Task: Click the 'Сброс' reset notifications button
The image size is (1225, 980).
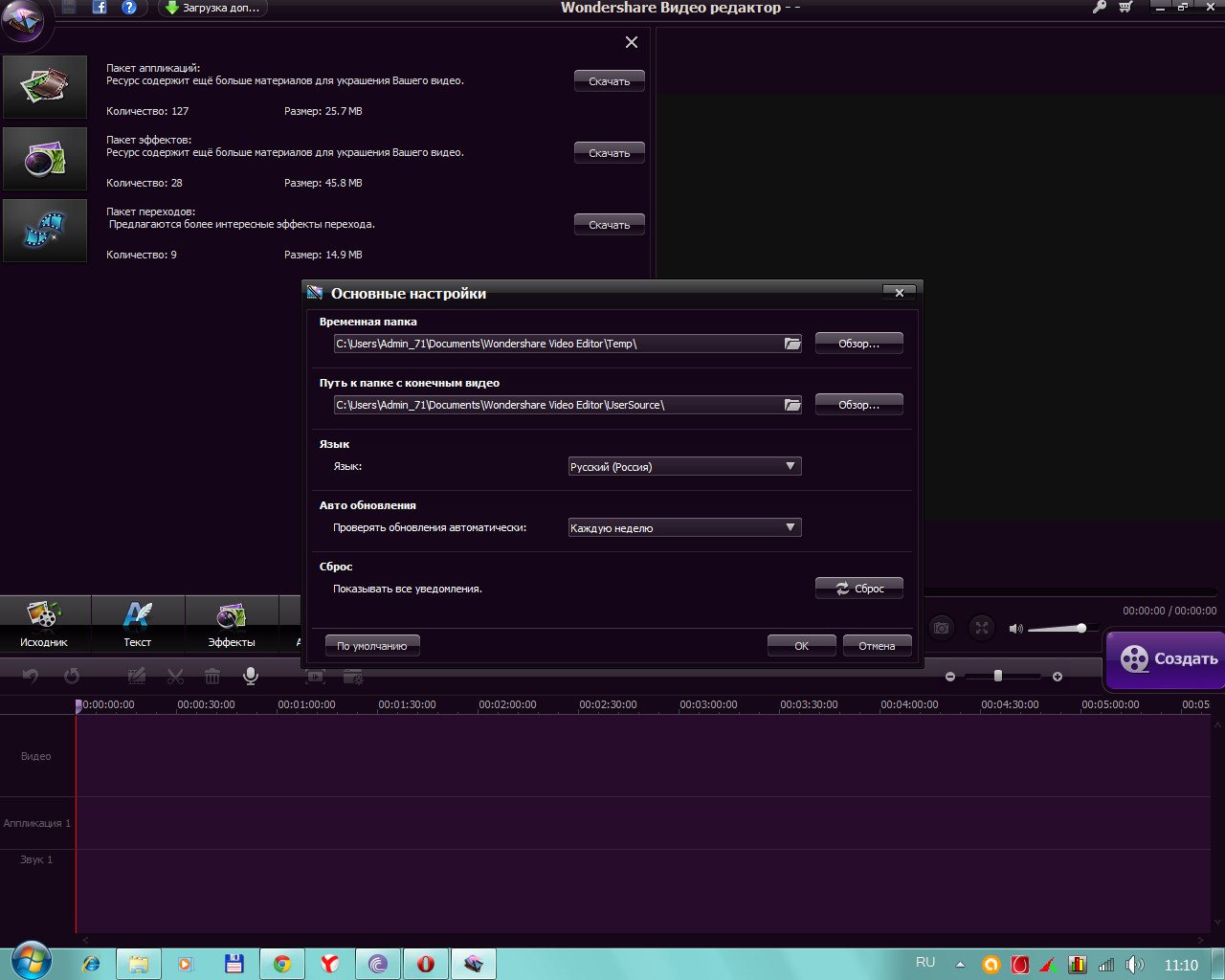Action: (x=859, y=589)
